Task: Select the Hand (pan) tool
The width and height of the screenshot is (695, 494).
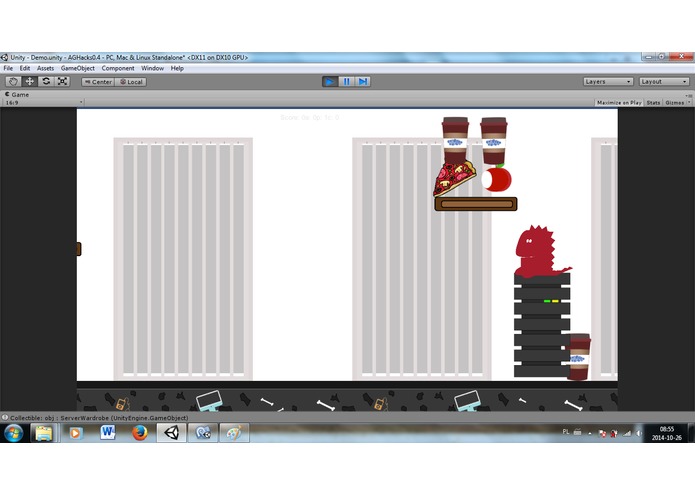Action: click(13, 82)
